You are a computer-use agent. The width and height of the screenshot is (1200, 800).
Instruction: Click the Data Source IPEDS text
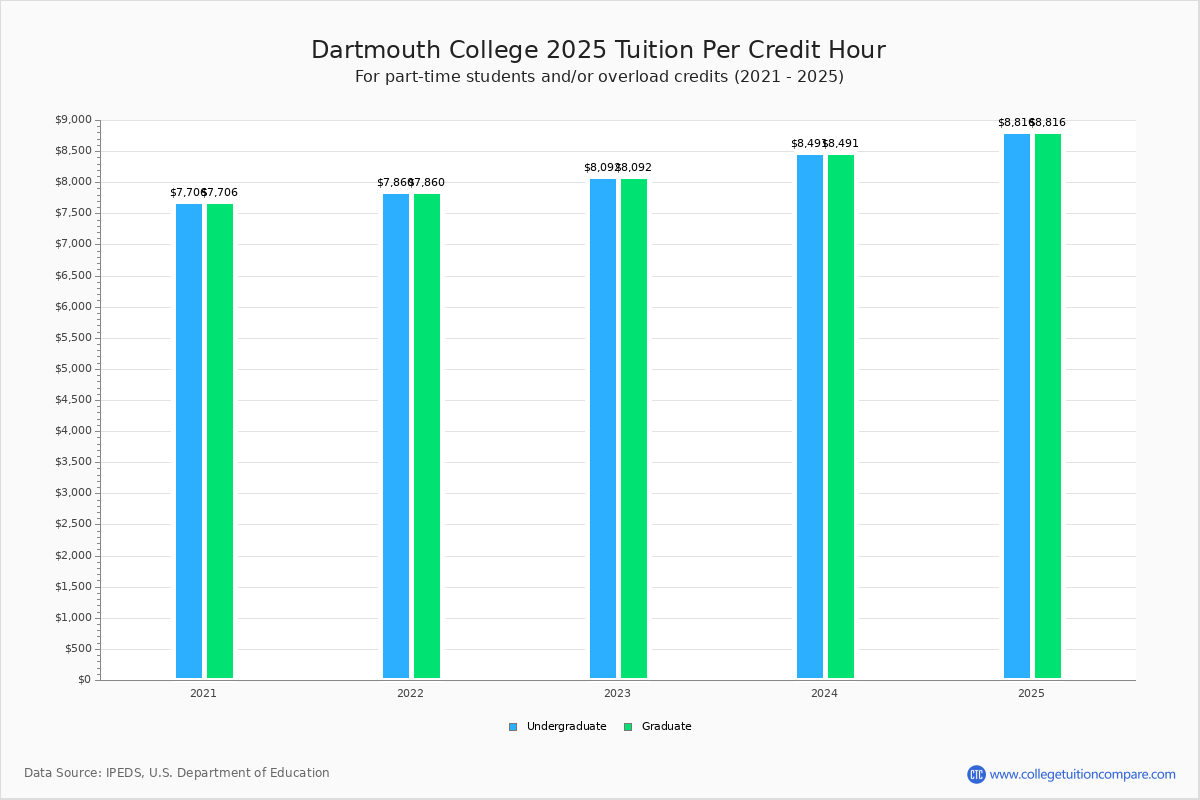tap(177, 773)
